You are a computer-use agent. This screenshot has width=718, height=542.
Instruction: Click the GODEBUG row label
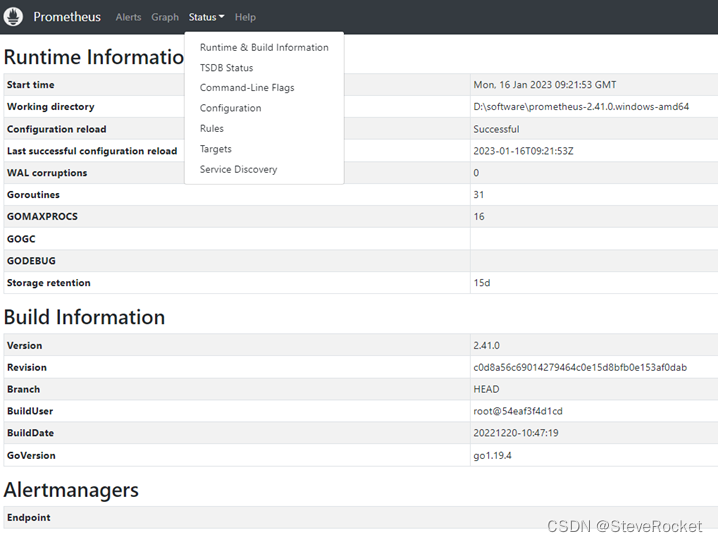pos(31,261)
